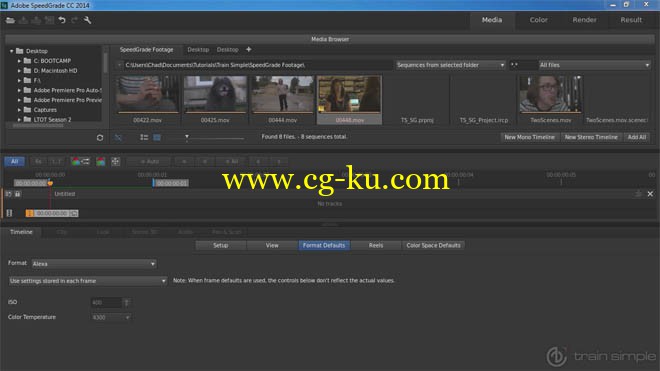
Task: Click the loop icon right of bottom timecode
Action: tap(74, 214)
